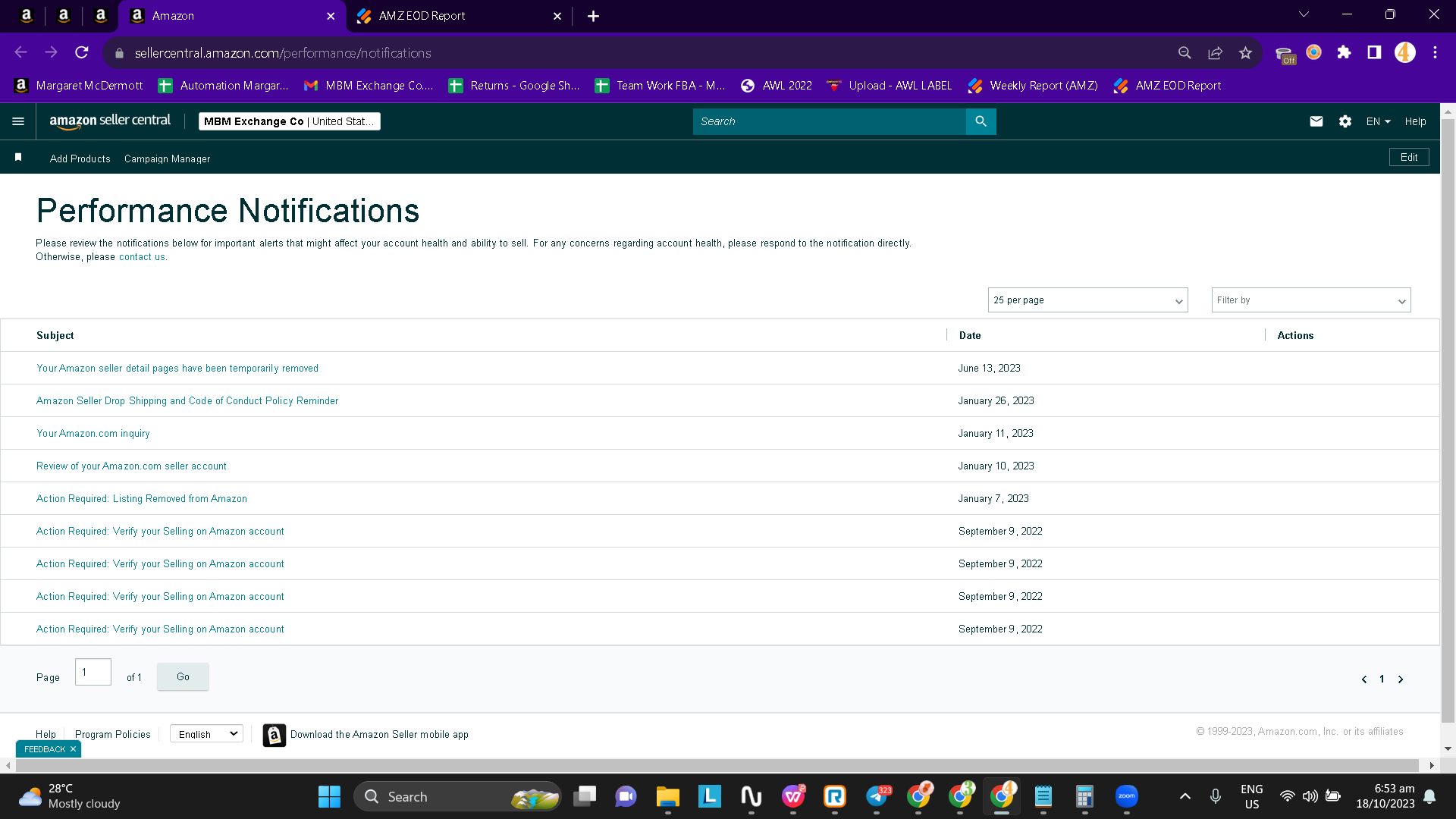Open Chrome extensions puzzle icon
The image size is (1456, 819).
coord(1344,52)
